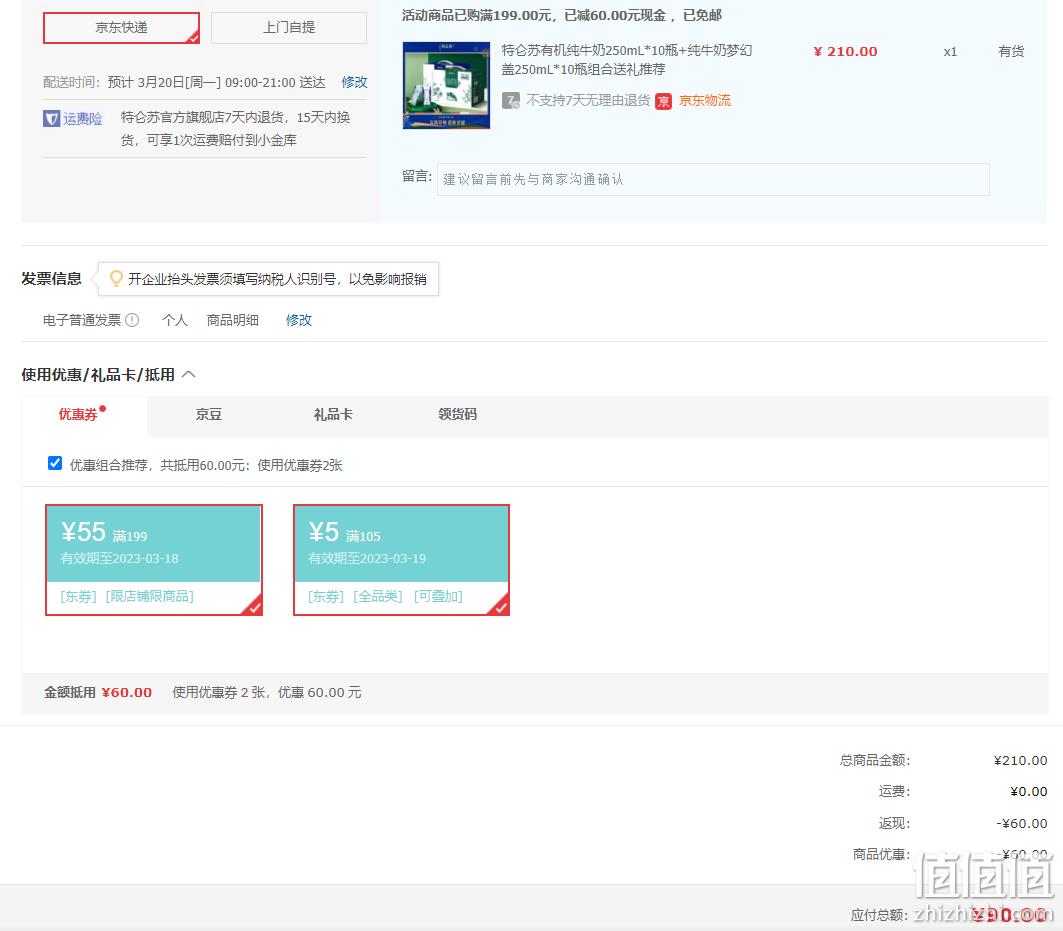Switch to the 京豆 tab
The image size is (1063, 931).
209,414
